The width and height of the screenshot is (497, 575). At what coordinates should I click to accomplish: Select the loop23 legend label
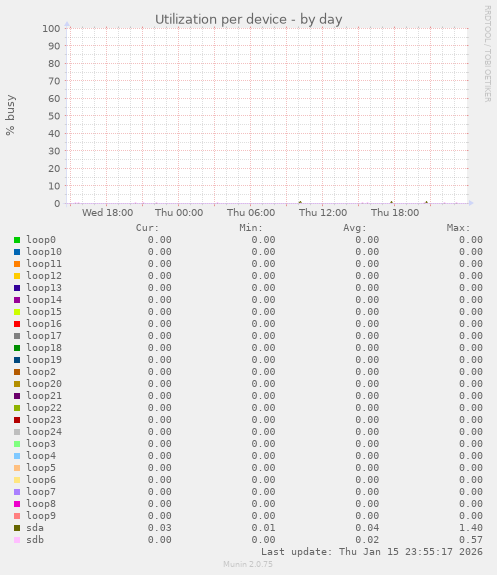44,420
